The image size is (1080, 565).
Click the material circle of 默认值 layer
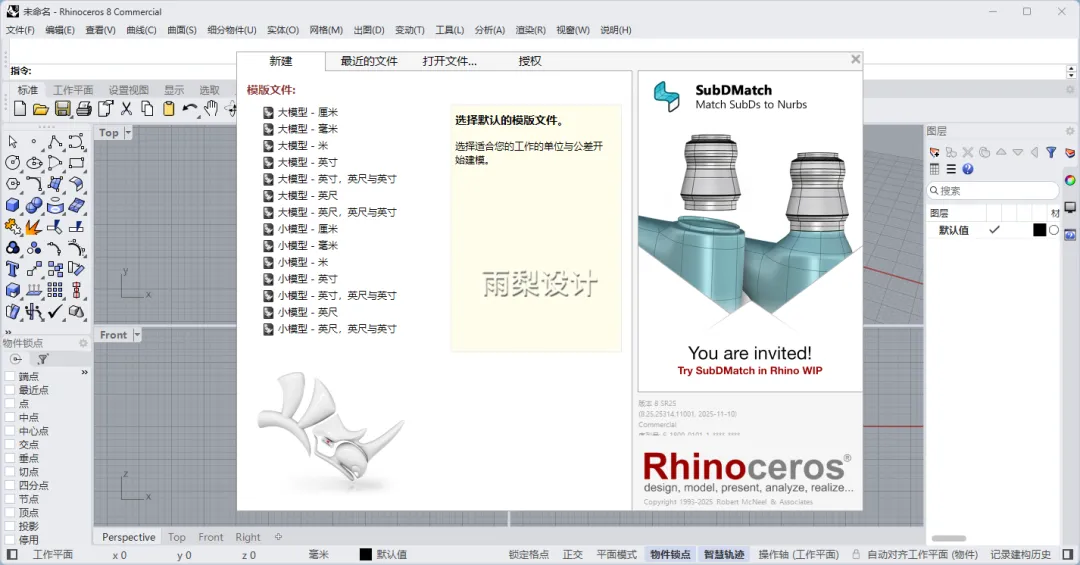click(1054, 230)
